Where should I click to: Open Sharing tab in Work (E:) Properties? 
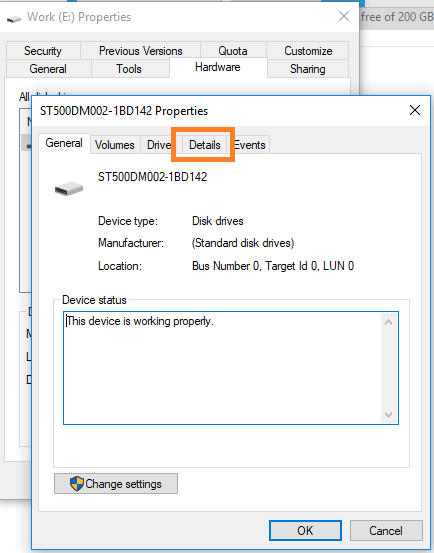point(307,68)
